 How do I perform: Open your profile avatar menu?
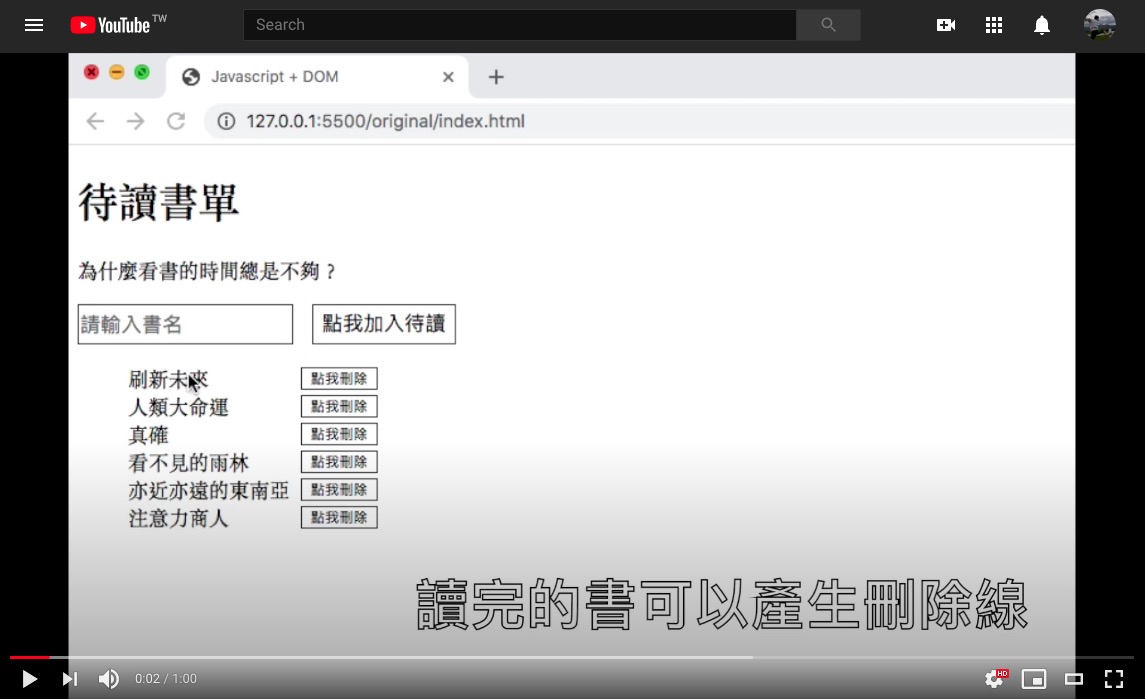click(x=1099, y=25)
